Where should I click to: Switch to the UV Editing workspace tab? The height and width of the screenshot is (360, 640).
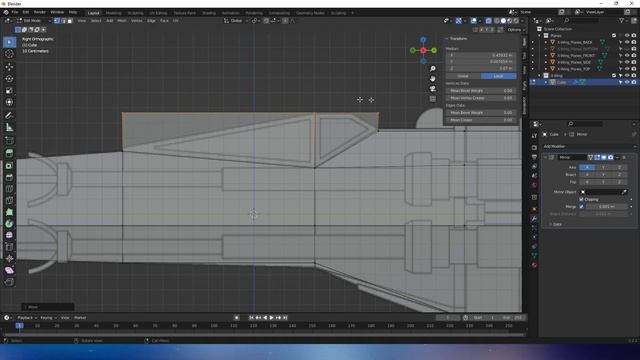point(158,13)
